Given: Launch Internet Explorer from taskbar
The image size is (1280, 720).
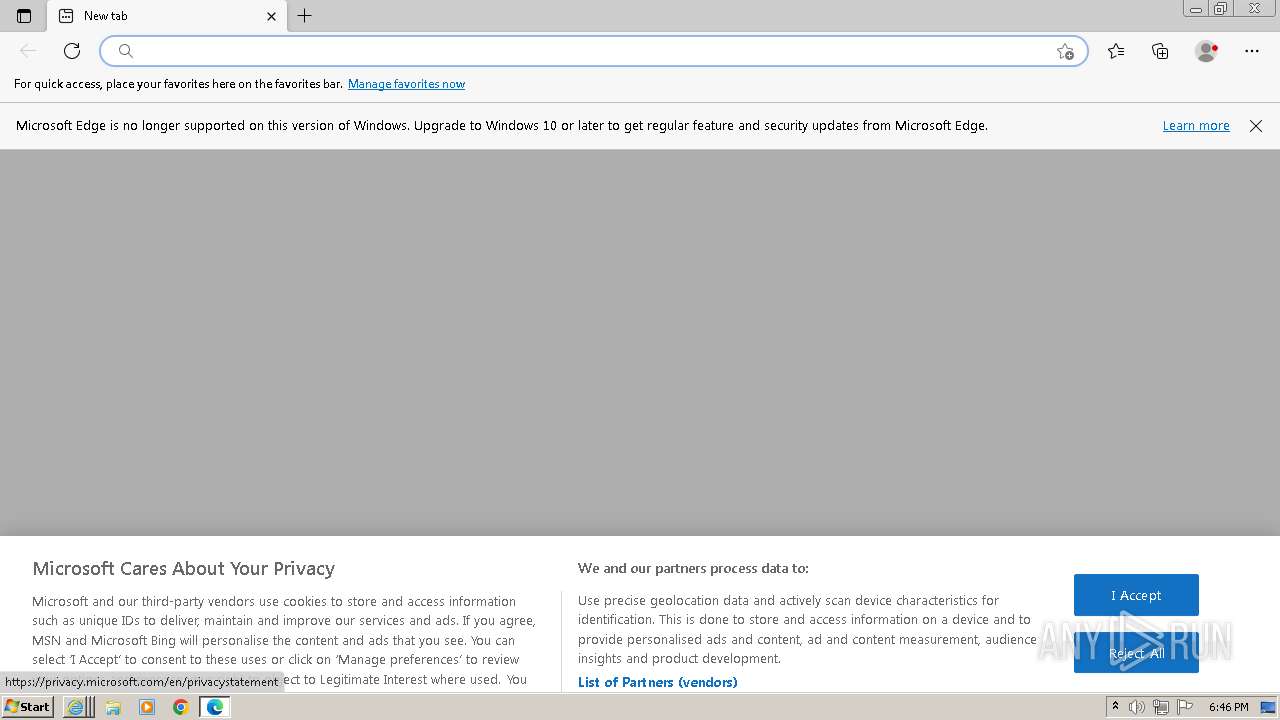Looking at the screenshot, I should 75,707.
